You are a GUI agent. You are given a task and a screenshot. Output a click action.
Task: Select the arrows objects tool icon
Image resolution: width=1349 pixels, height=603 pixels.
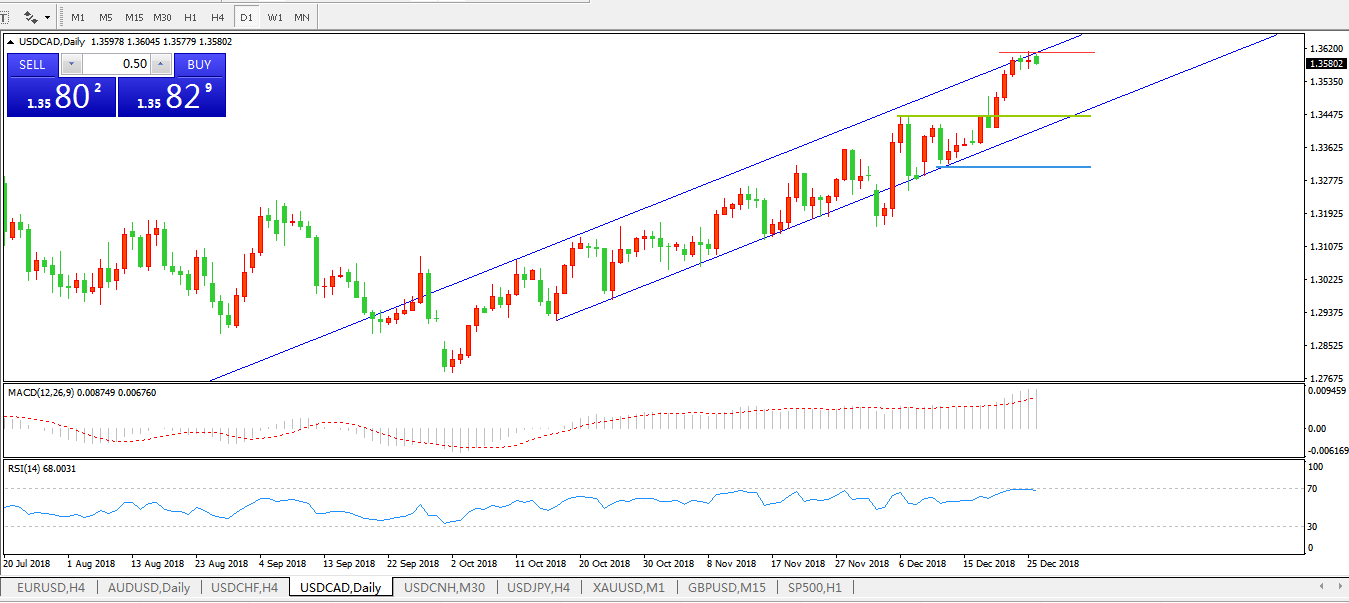31,17
